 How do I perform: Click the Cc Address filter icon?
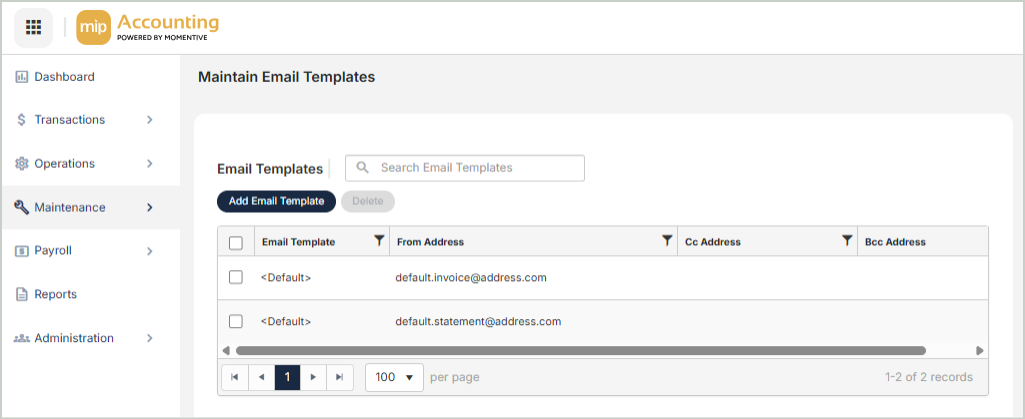[x=847, y=241]
